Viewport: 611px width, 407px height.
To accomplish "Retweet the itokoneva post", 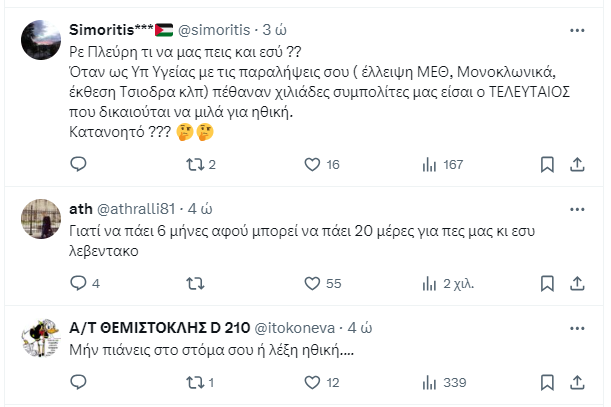I will click(197, 381).
